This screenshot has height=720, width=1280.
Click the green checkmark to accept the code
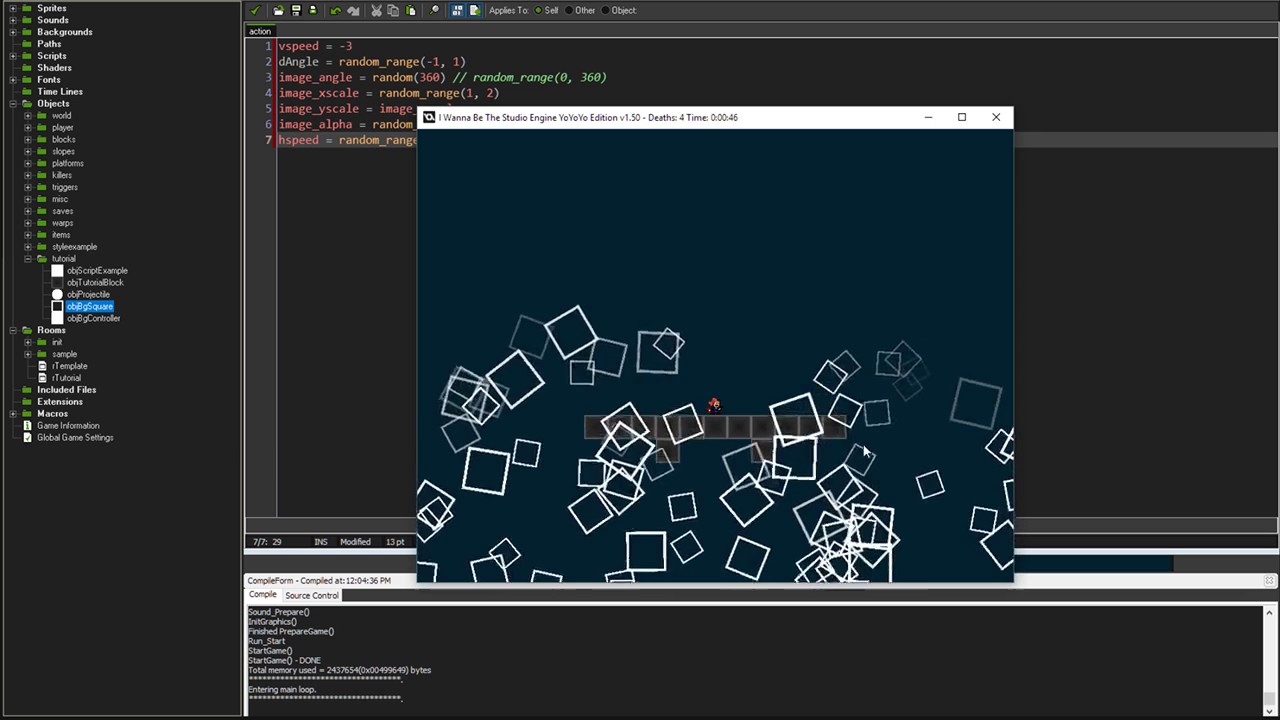coord(255,10)
